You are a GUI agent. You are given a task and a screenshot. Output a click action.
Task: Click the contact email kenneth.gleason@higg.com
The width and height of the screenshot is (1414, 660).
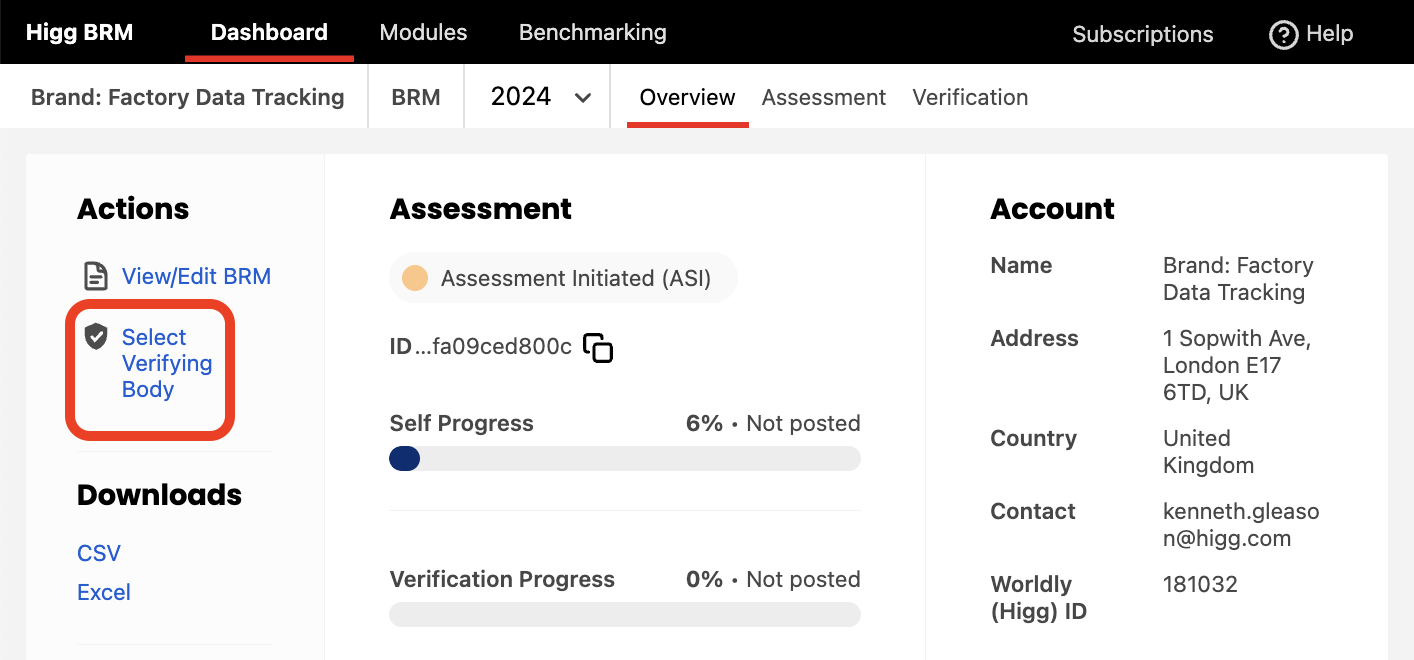pos(1241,525)
